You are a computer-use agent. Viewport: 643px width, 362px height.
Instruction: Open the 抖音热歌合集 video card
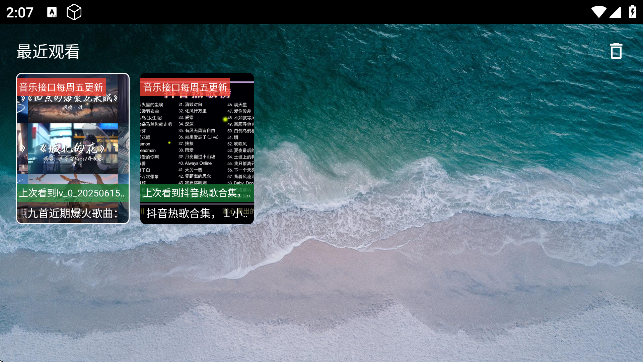coord(197,148)
